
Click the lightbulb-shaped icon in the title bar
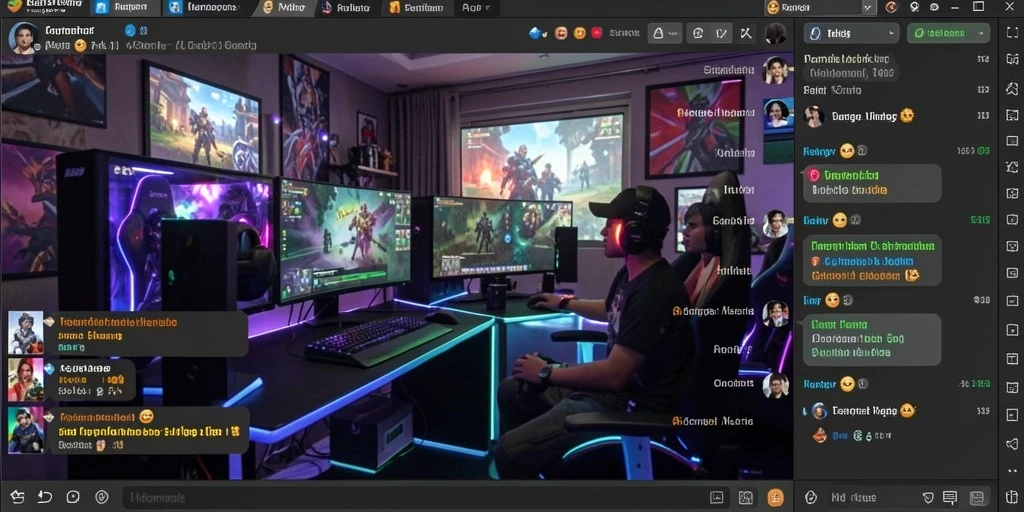click(x=914, y=7)
